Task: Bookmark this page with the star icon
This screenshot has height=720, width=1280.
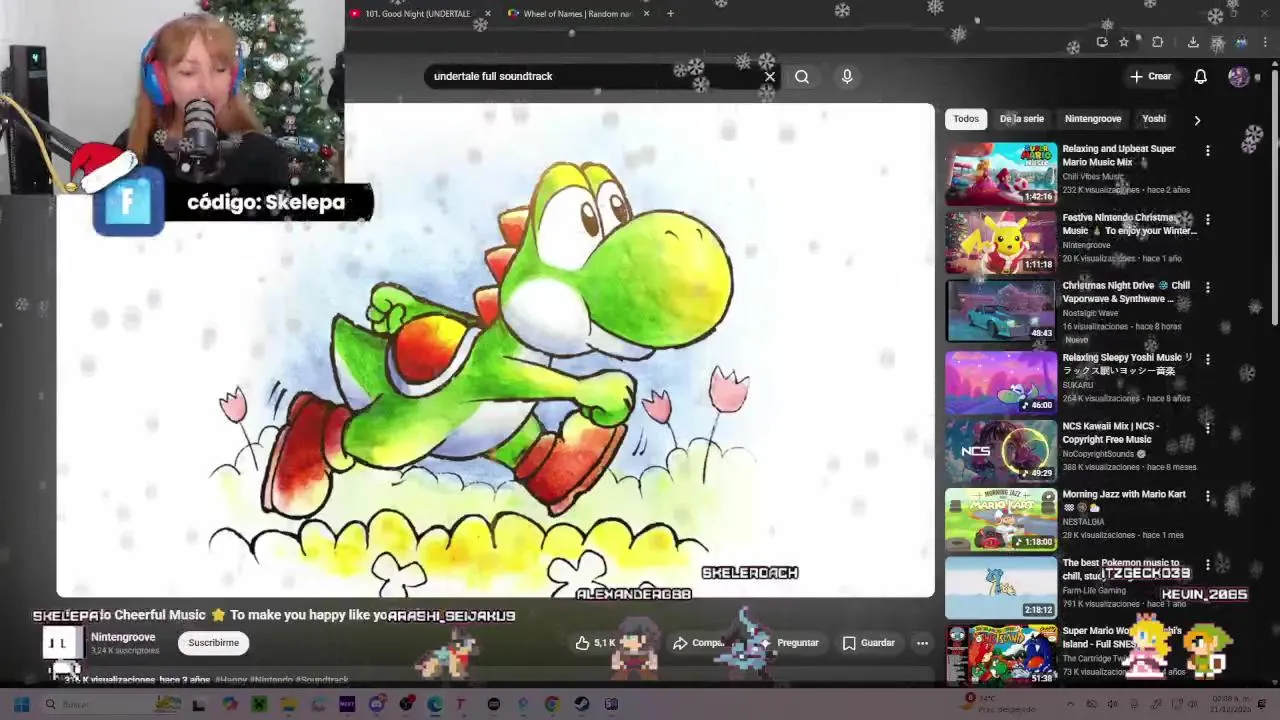Action: coord(1124,42)
